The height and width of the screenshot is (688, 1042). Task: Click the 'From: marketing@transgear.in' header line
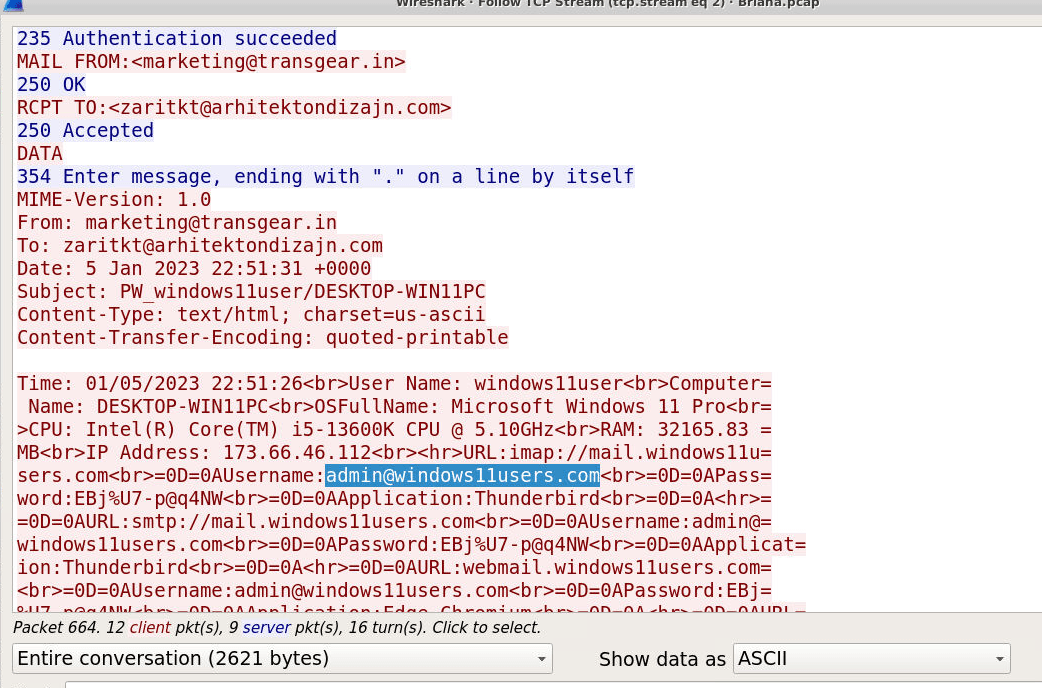point(177,222)
